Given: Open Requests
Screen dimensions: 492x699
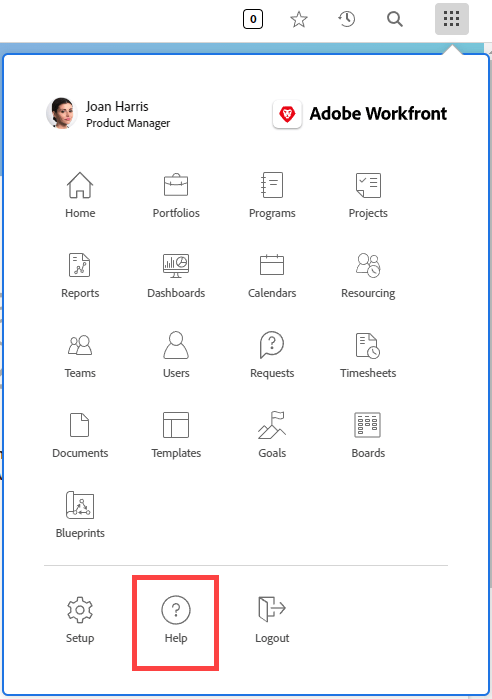Looking at the screenshot, I should [272, 355].
